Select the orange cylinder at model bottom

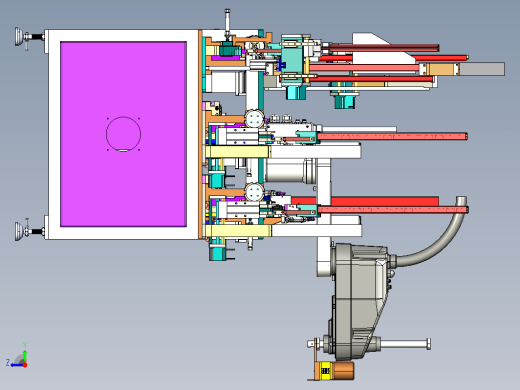343,371
